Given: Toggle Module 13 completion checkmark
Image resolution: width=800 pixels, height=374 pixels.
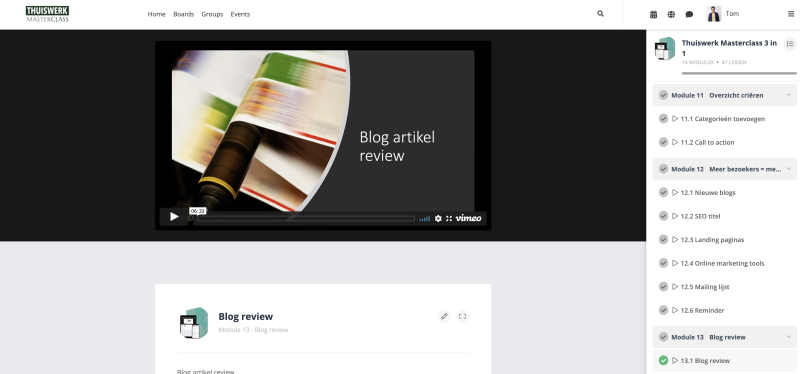Looking at the screenshot, I should [663, 337].
